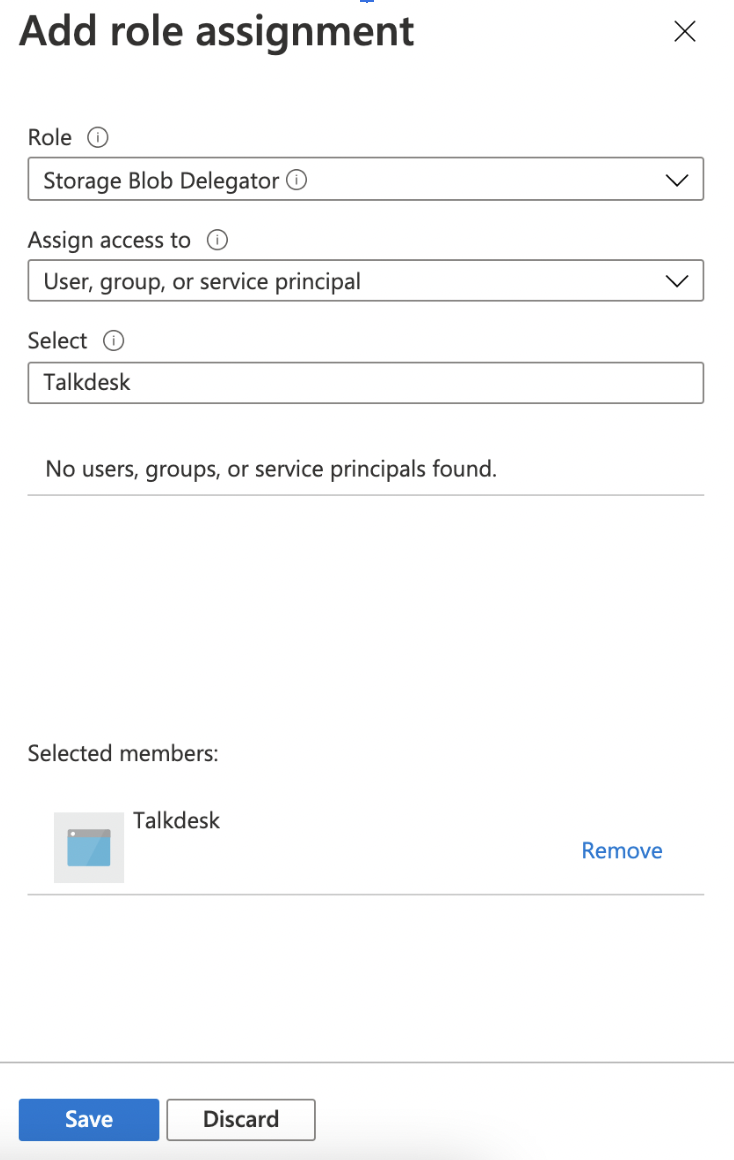The image size is (734, 1160).
Task: Click the info icon beside Storage Blob Delegator
Action: 296,179
